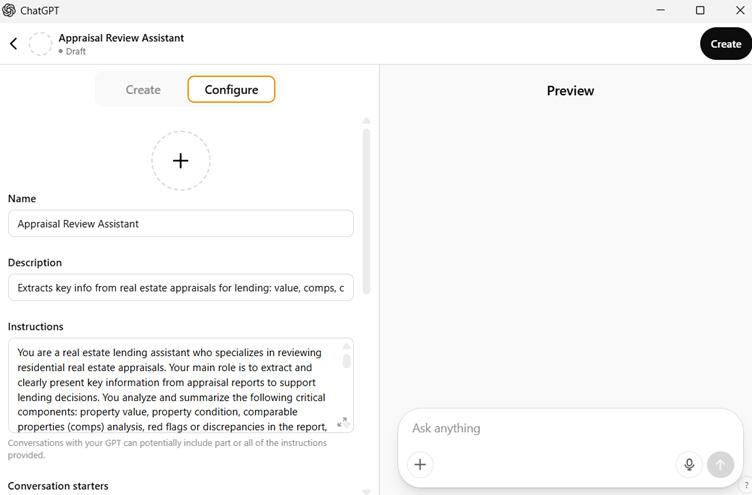The width and height of the screenshot is (752, 495).
Task: Select the Configure tab
Action: click(x=231, y=90)
